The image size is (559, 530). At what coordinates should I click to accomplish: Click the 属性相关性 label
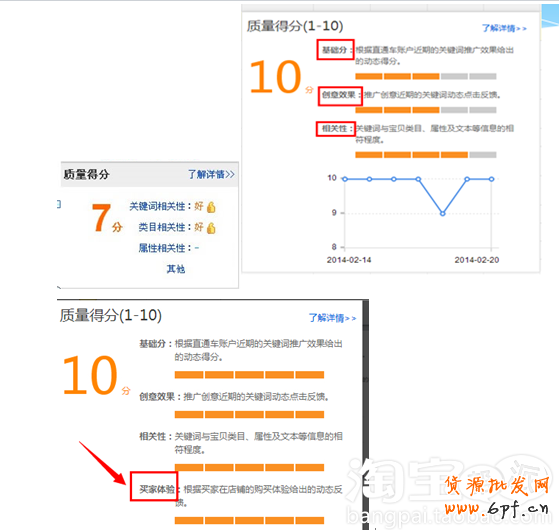[162, 248]
